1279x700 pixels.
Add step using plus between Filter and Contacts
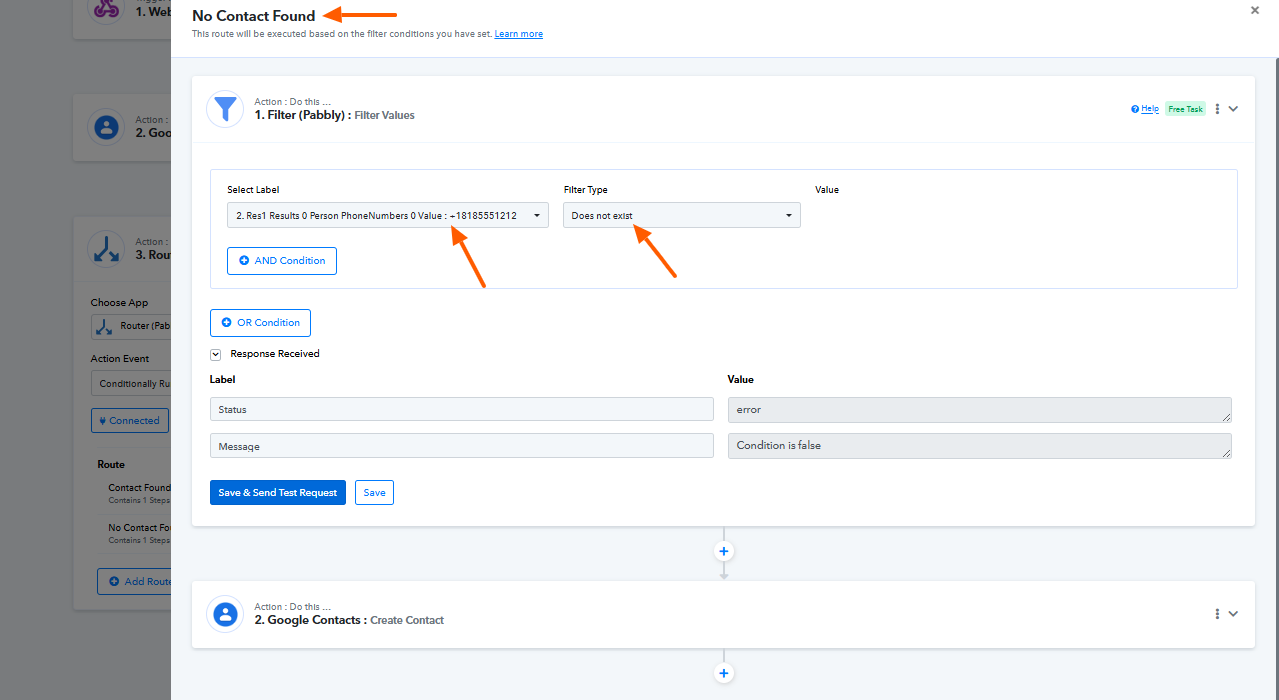tap(724, 551)
